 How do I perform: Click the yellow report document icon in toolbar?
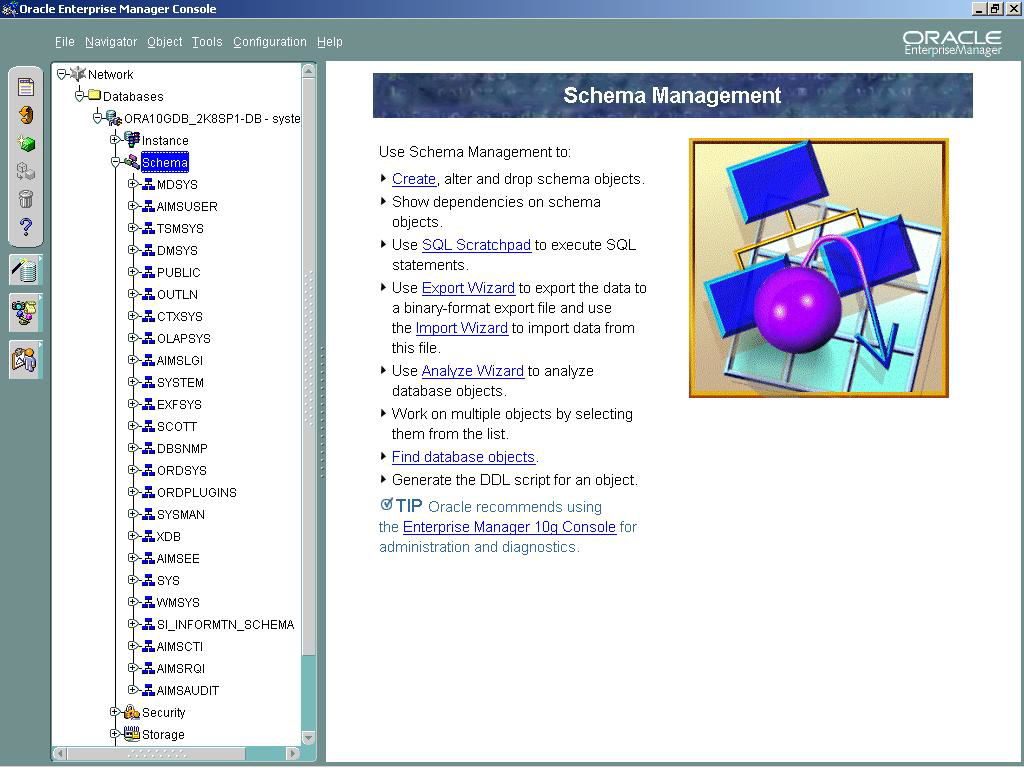pos(26,87)
